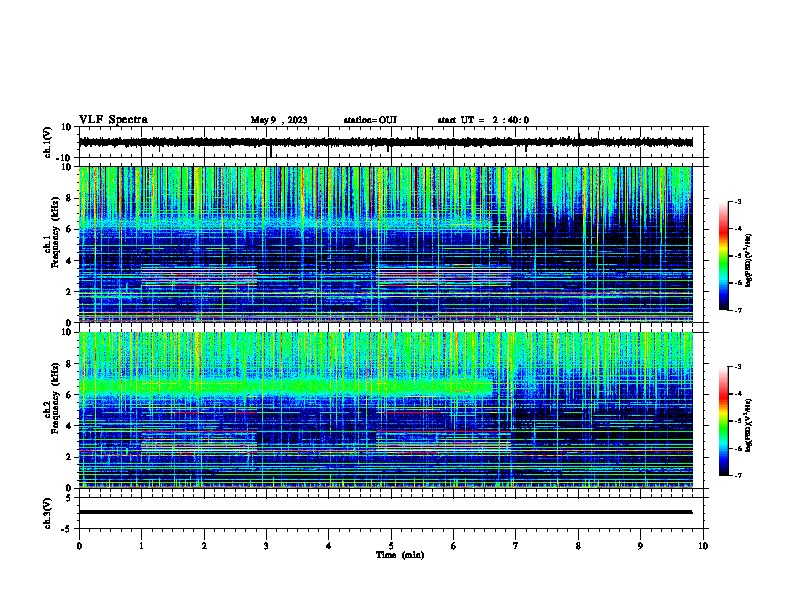The height and width of the screenshot is (612, 792).
Task: Click the ch.2 spectrogram color scale bar
Action: pos(724,421)
